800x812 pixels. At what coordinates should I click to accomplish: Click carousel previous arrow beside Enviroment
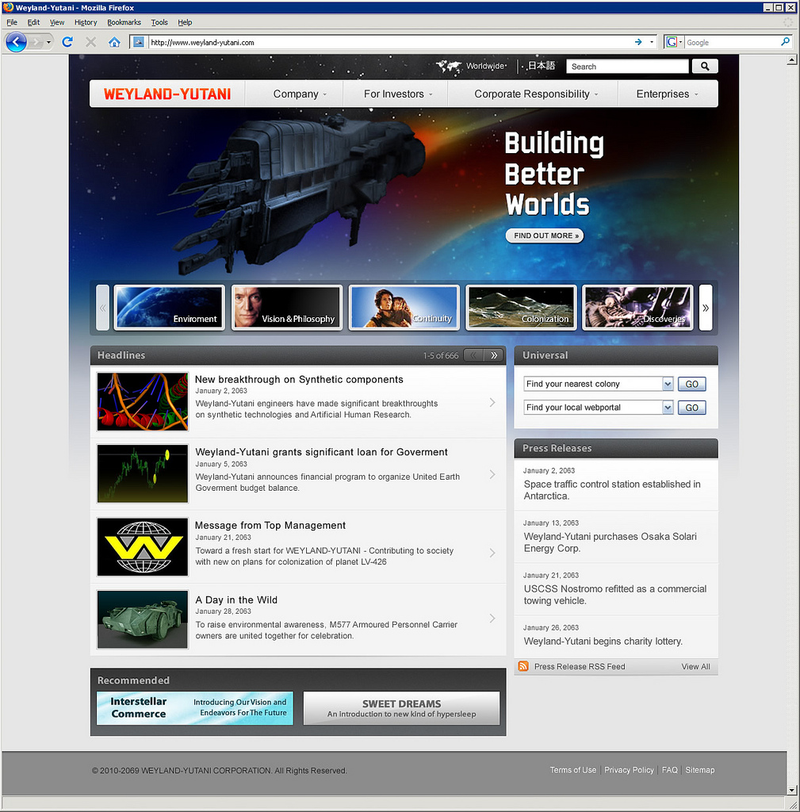point(103,308)
